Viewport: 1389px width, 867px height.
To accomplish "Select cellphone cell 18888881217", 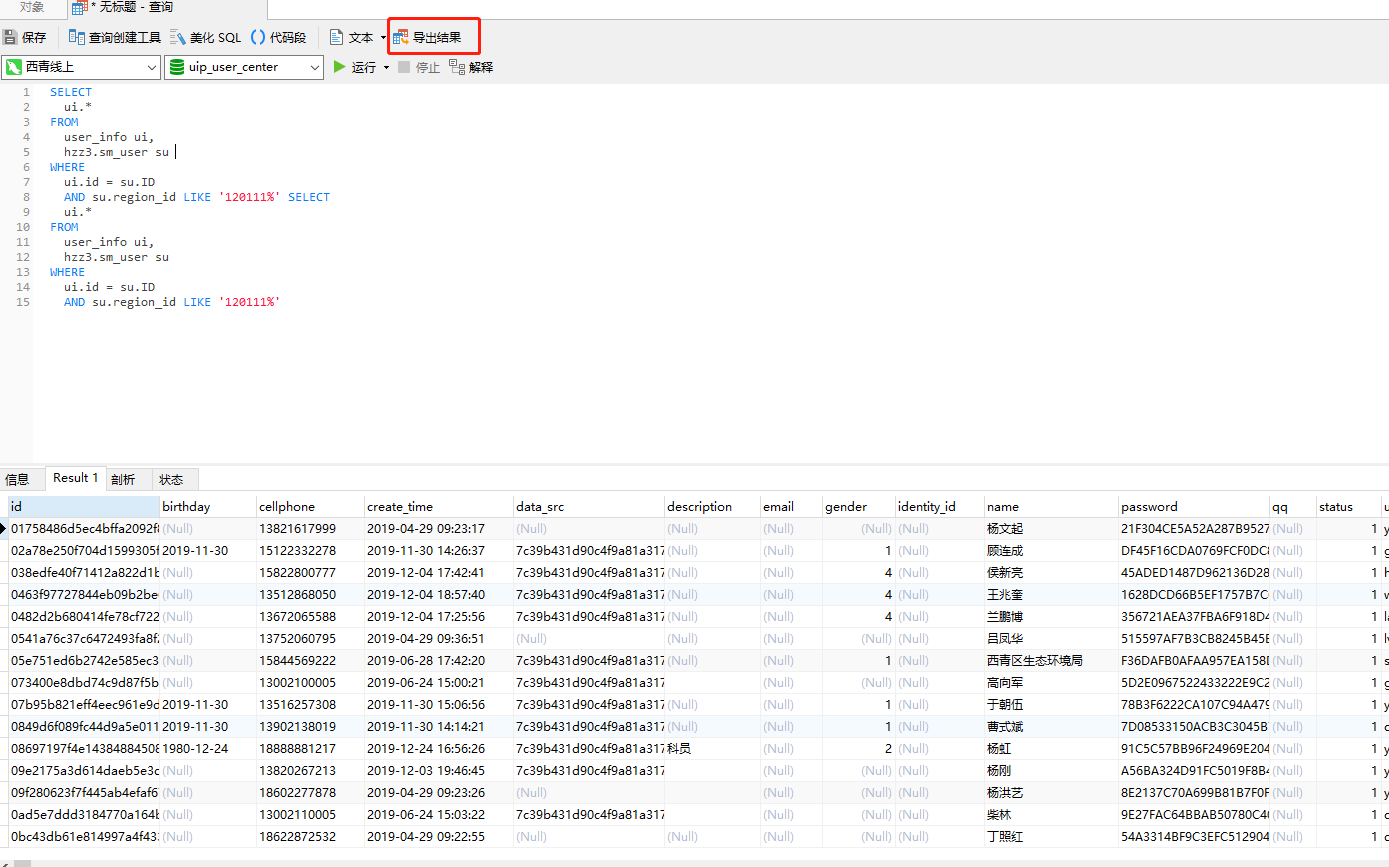I will click(310, 749).
